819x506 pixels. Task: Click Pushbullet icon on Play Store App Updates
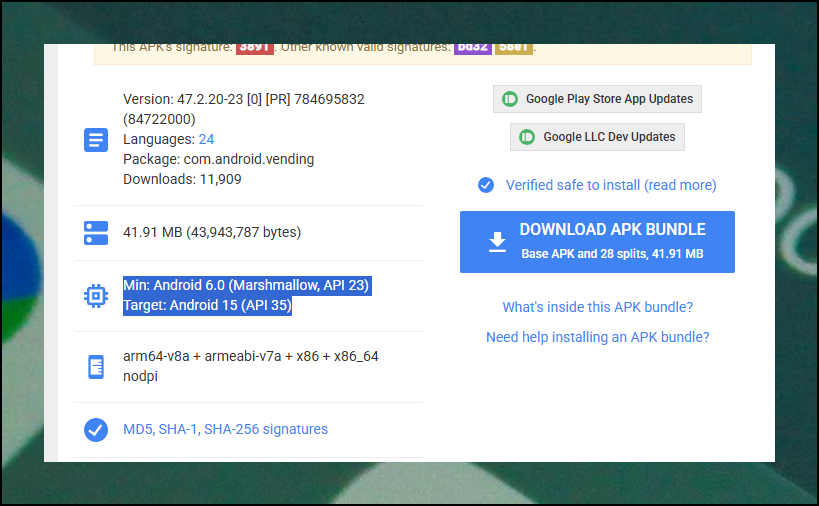tap(510, 99)
